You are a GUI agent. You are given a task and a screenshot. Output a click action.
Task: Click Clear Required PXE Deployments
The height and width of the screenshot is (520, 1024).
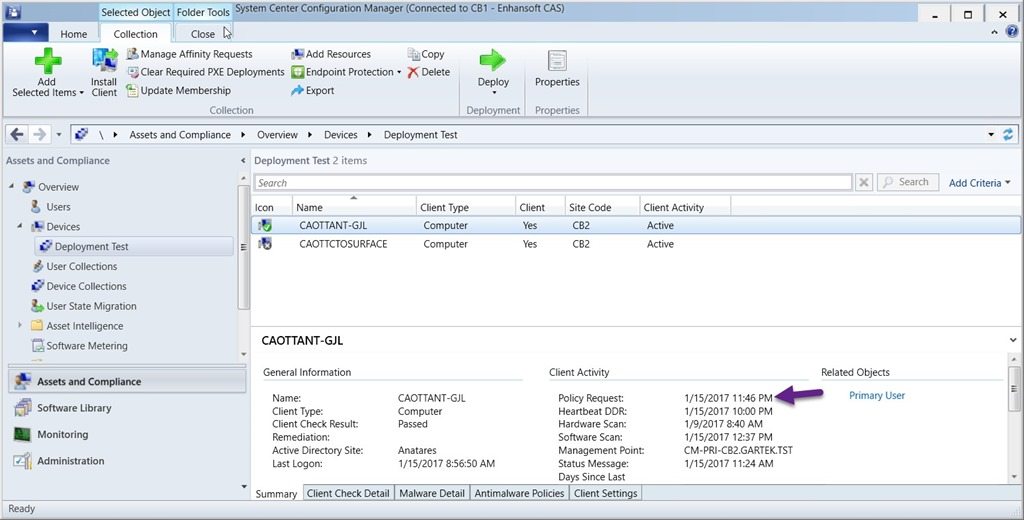206,72
